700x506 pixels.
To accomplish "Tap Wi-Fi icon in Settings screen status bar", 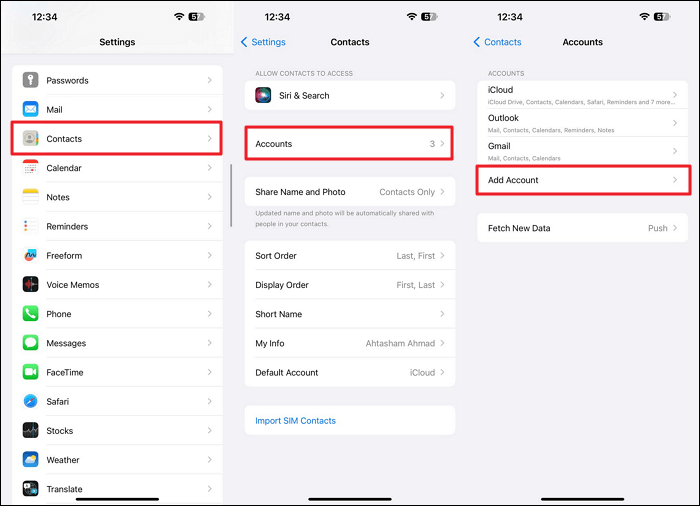I will 179,17.
